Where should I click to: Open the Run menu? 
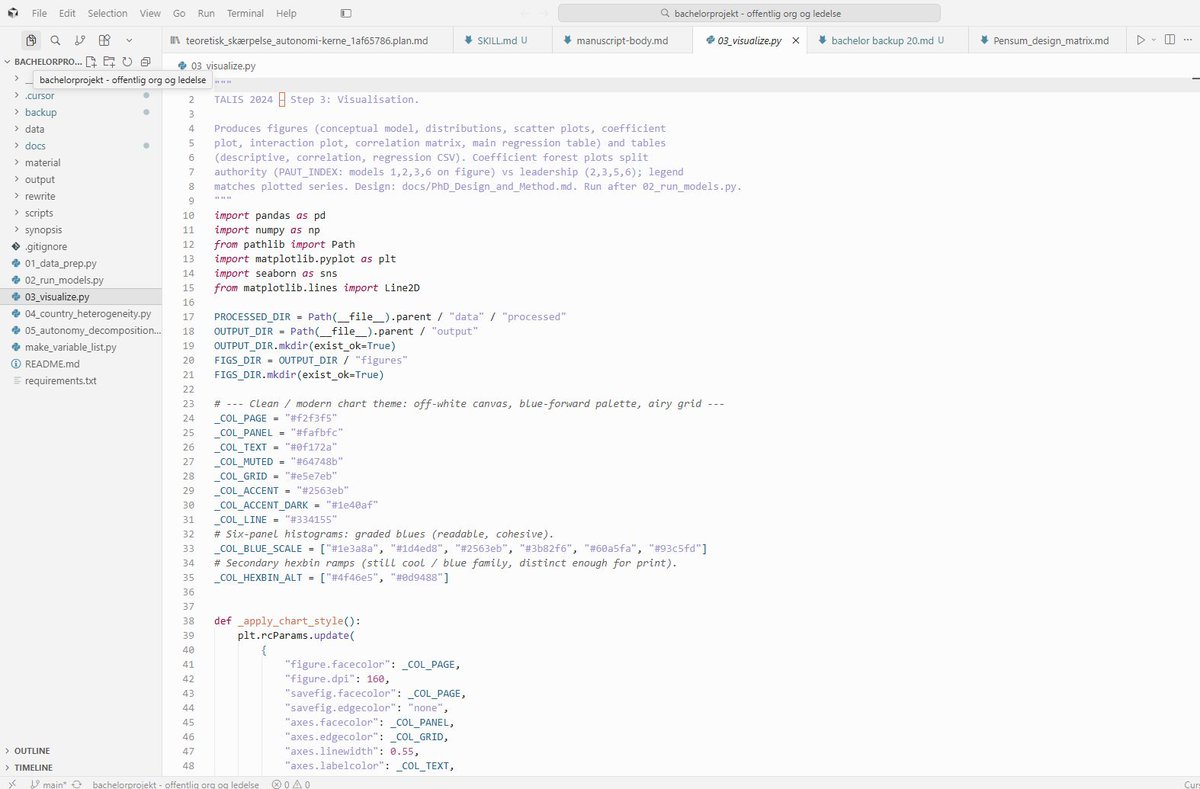pos(206,13)
